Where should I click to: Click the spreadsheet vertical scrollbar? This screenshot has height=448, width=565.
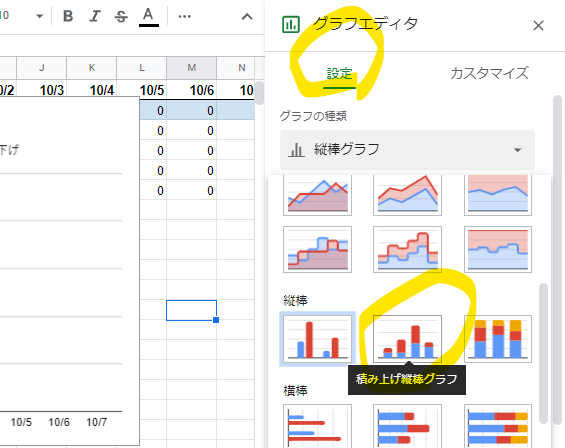(x=259, y=93)
